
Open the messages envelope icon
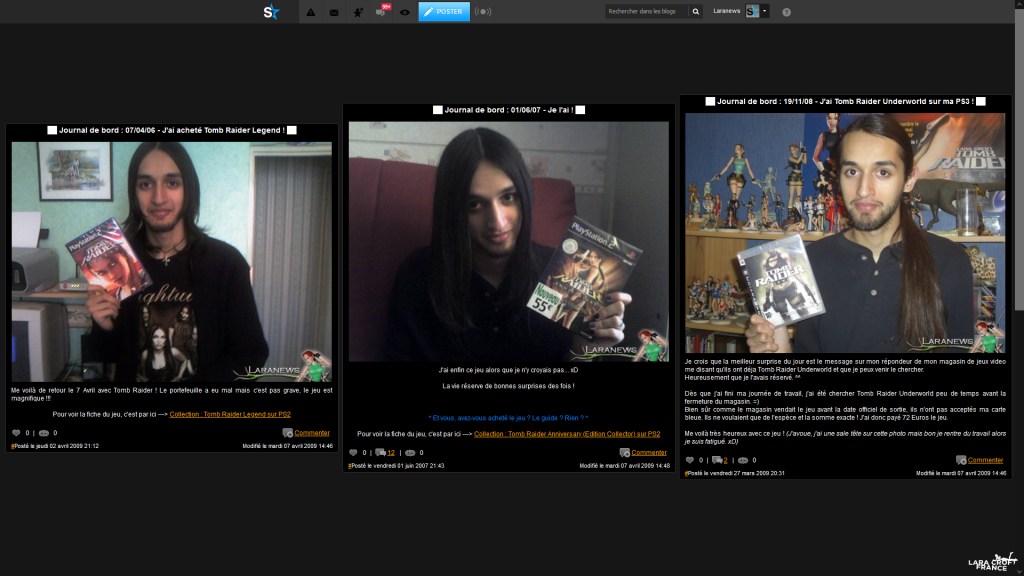point(334,12)
